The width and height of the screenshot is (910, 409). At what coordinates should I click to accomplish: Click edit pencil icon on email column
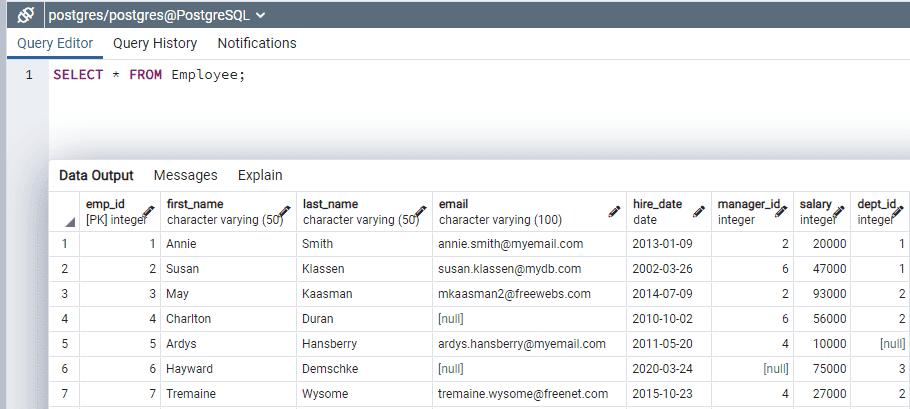615,212
